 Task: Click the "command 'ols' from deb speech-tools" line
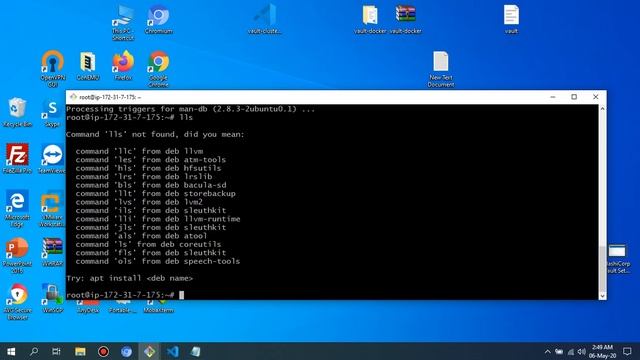(x=158, y=261)
